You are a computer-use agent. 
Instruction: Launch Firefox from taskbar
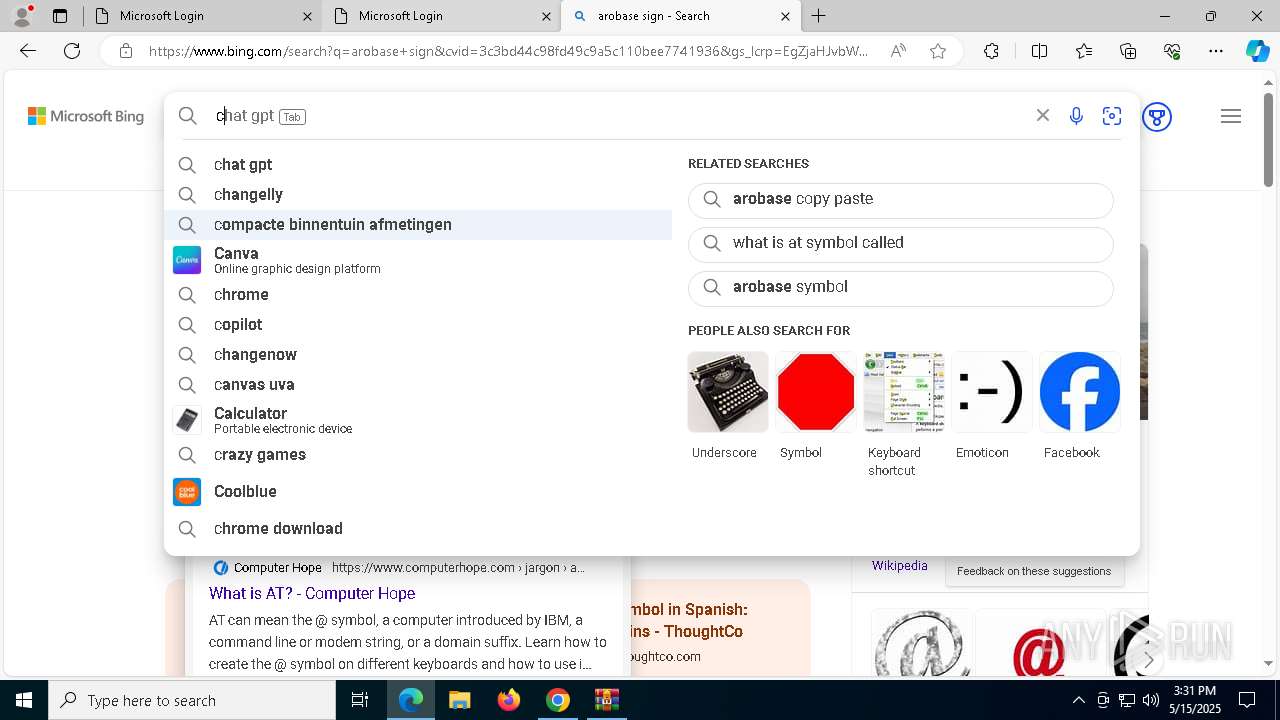tap(509, 700)
